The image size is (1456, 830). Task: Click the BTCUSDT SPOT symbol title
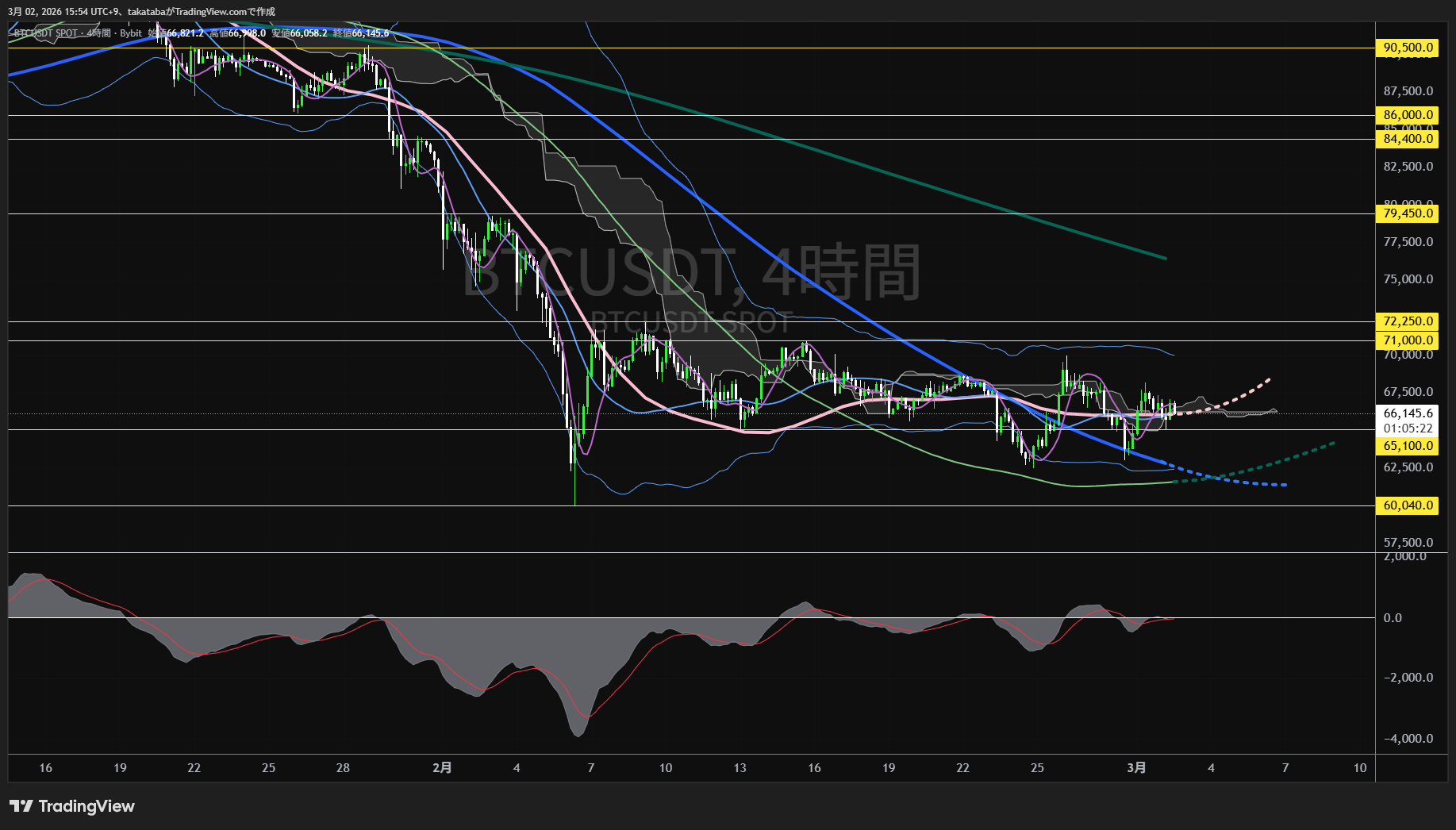(46, 33)
